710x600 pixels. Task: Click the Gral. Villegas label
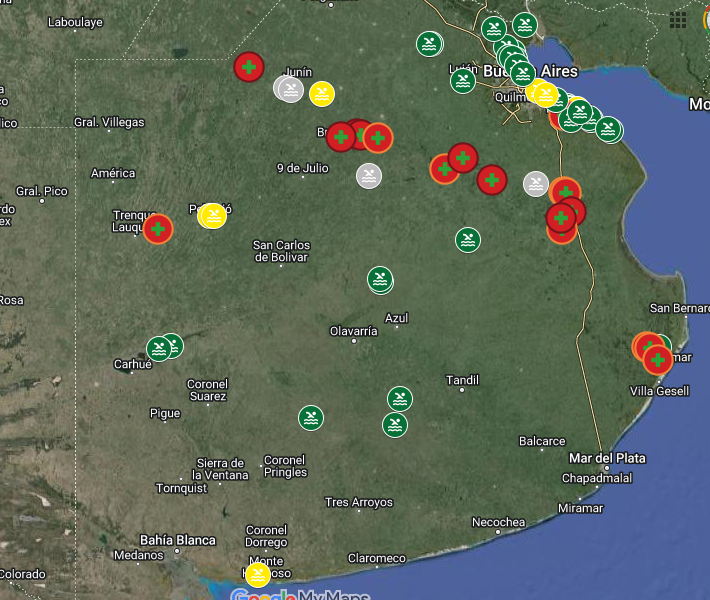click(109, 122)
